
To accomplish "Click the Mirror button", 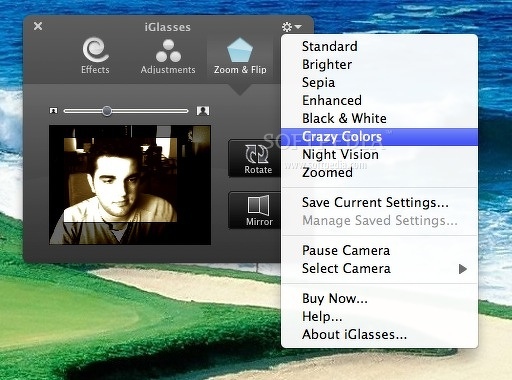I will (x=256, y=210).
